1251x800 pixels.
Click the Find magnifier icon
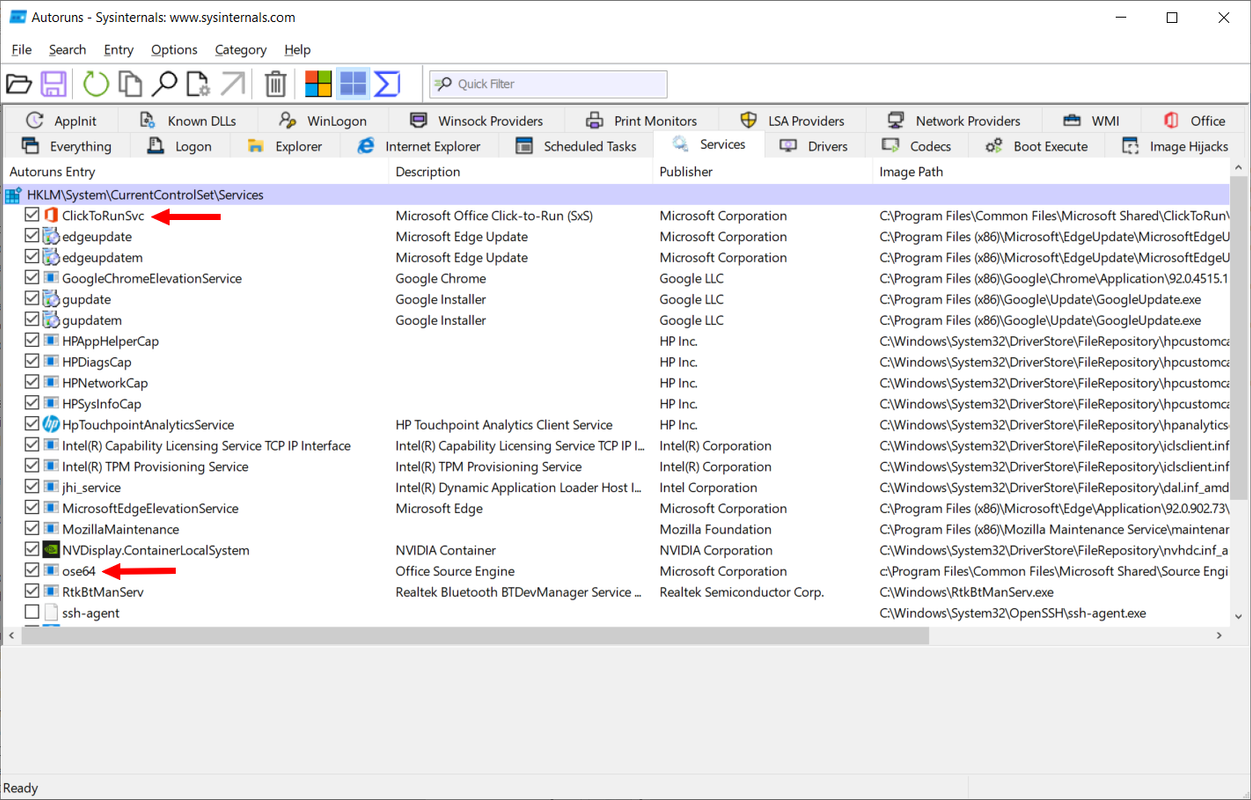click(164, 84)
